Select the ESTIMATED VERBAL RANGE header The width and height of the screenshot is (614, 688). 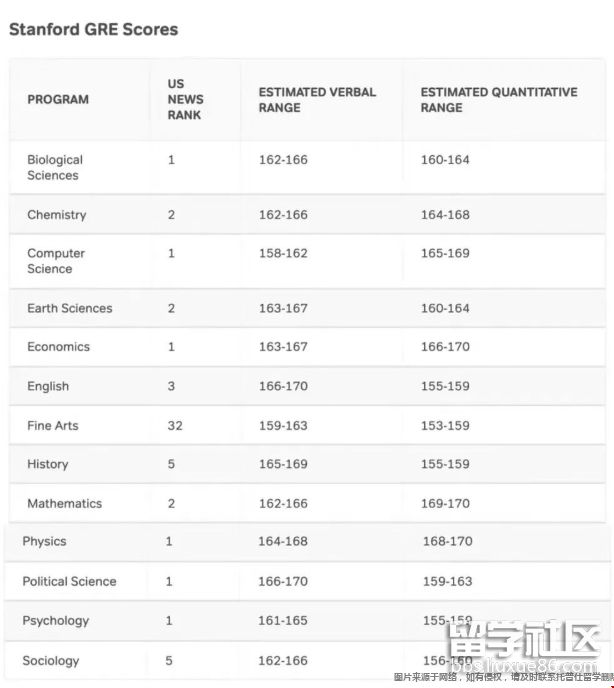[x=317, y=100]
